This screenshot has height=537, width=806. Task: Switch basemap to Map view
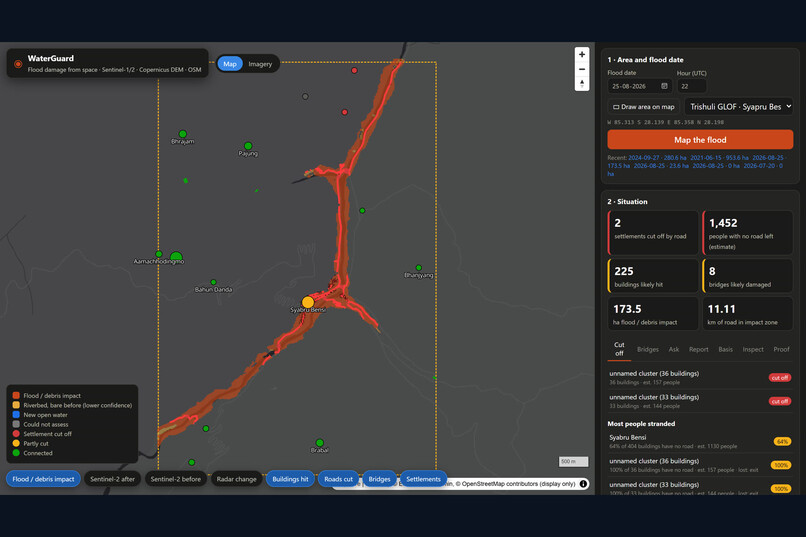[x=230, y=64]
